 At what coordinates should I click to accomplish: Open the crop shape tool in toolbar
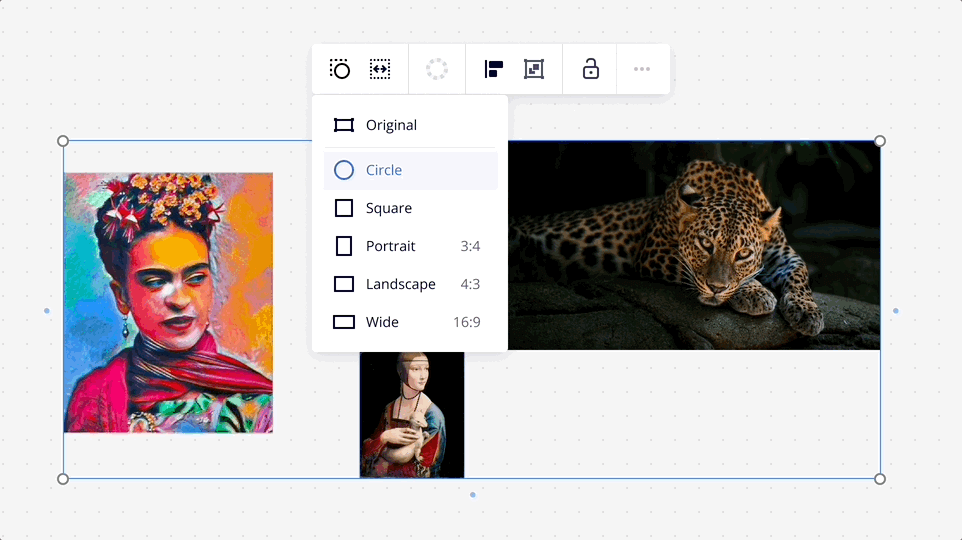click(x=340, y=69)
